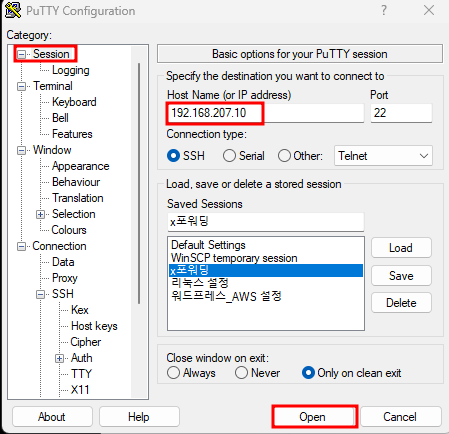The image size is (449, 434).
Task: Collapse the Connection tree node
Action: tap(21, 246)
